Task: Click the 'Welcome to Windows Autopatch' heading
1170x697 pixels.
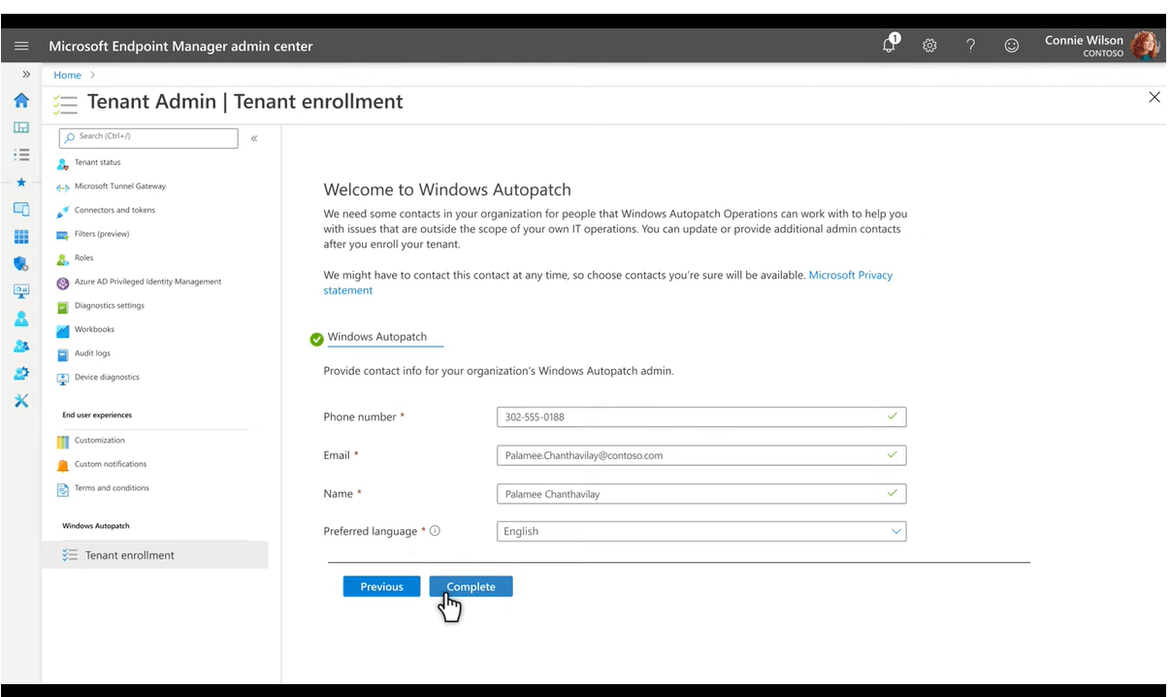Action: pos(447,190)
